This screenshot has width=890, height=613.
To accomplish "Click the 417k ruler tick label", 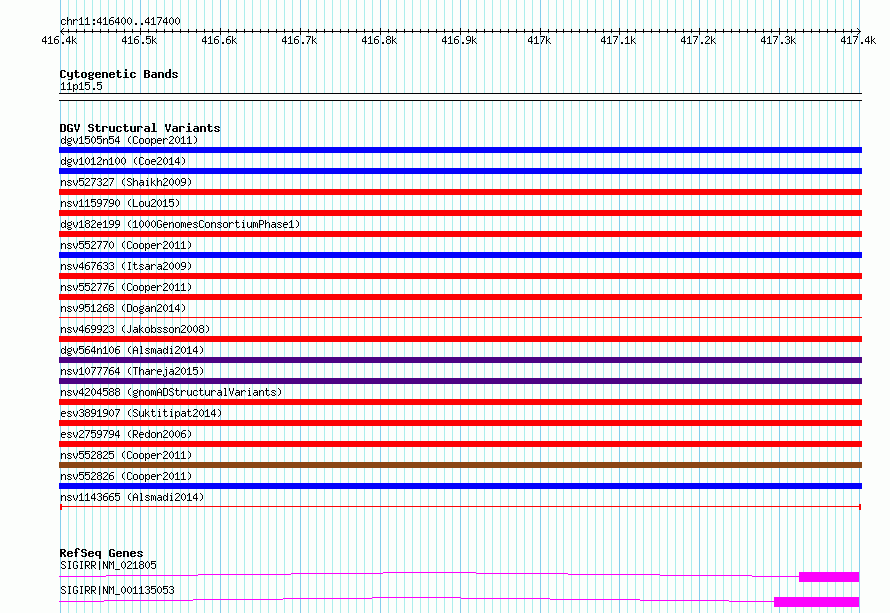I will point(539,40).
